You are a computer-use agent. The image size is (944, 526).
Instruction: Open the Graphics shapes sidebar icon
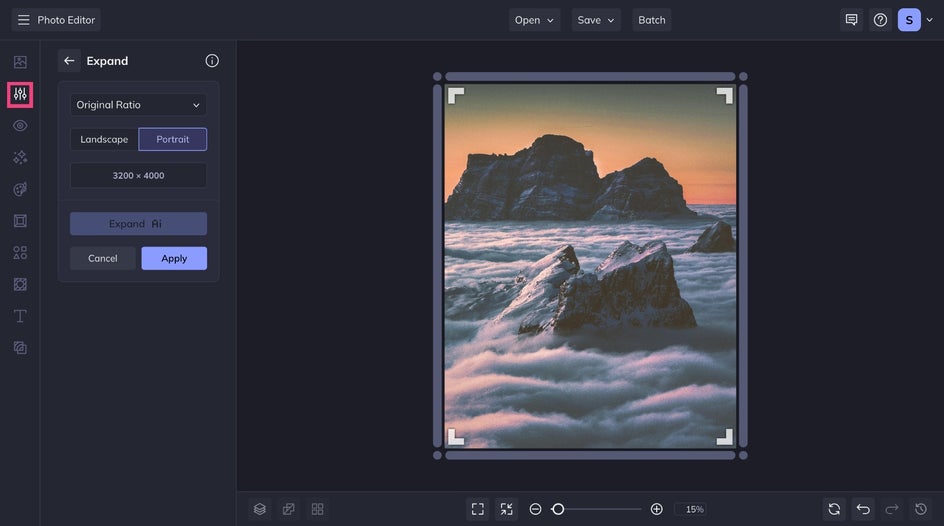click(x=20, y=253)
